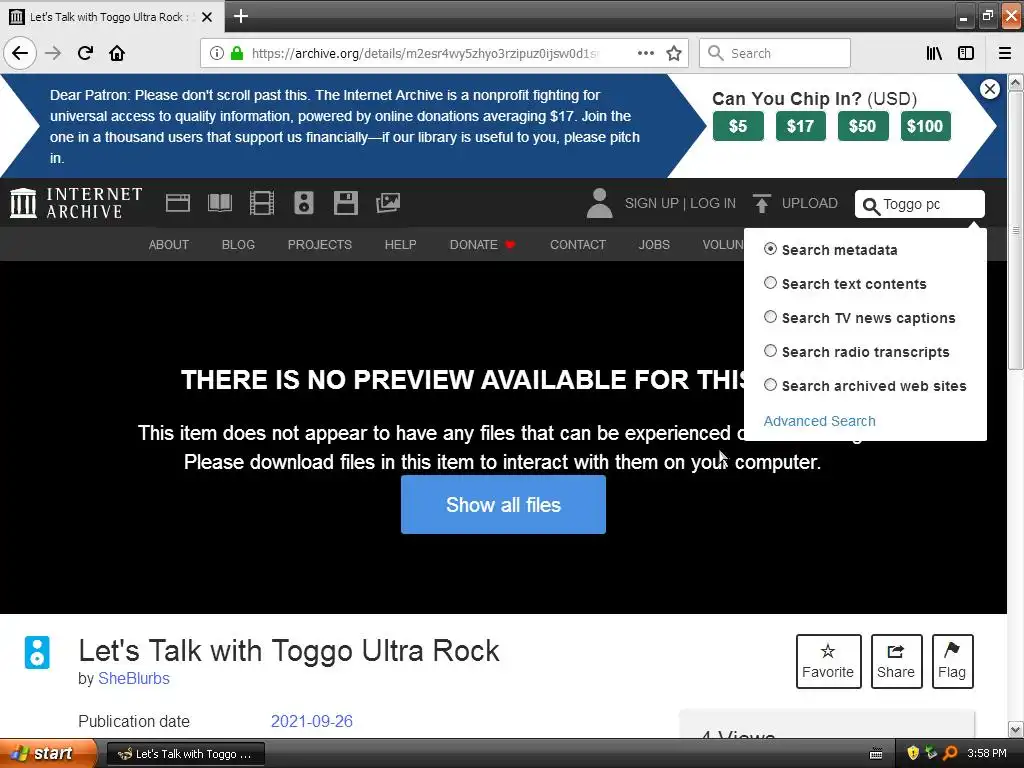Reload the page with the refresh icon
This screenshot has height=768, width=1024.
85,53
